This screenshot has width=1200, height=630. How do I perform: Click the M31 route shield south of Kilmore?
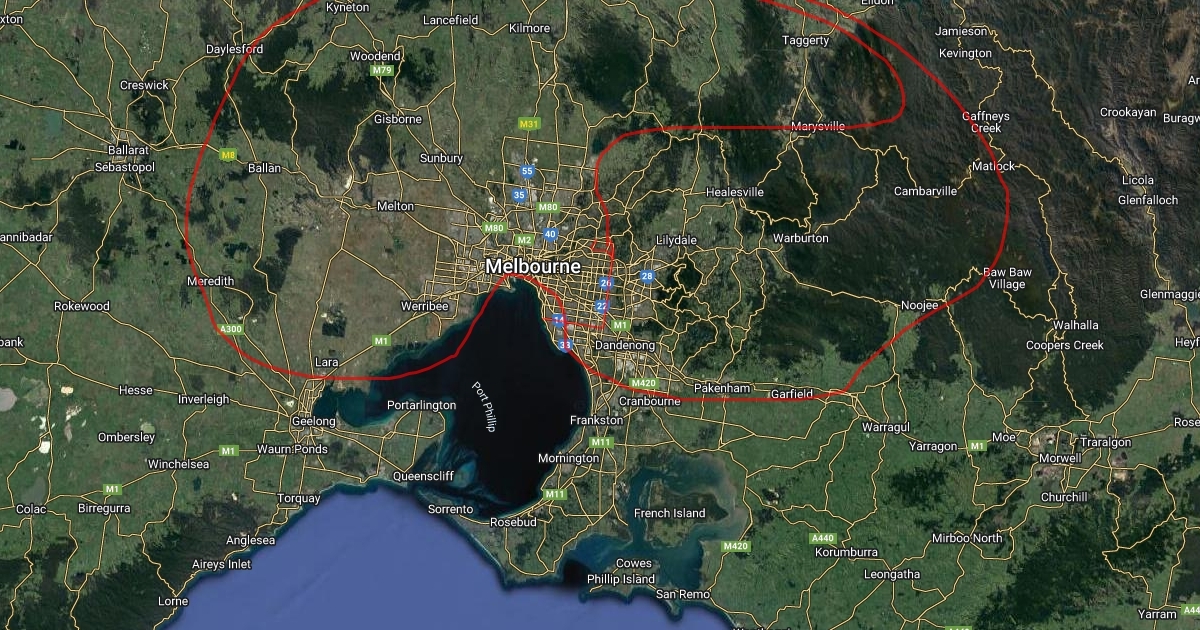pyautogui.click(x=530, y=124)
